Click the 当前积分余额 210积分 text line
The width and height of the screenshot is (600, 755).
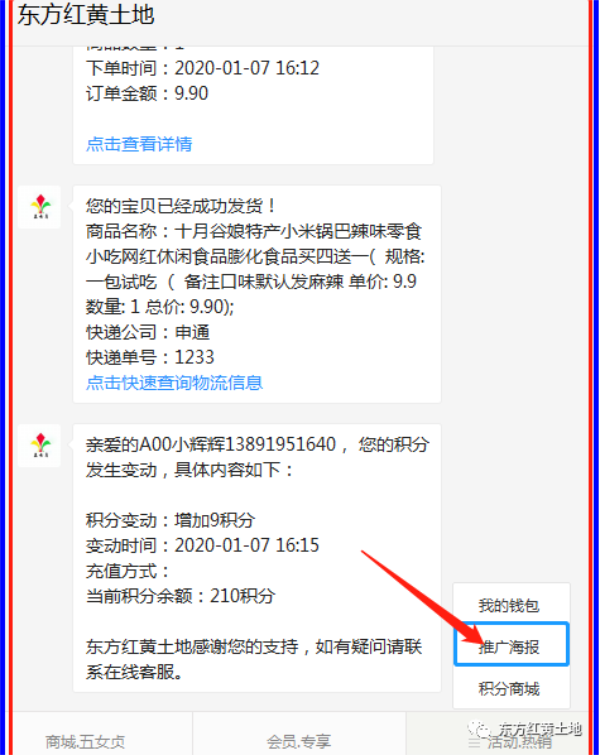click(x=181, y=596)
